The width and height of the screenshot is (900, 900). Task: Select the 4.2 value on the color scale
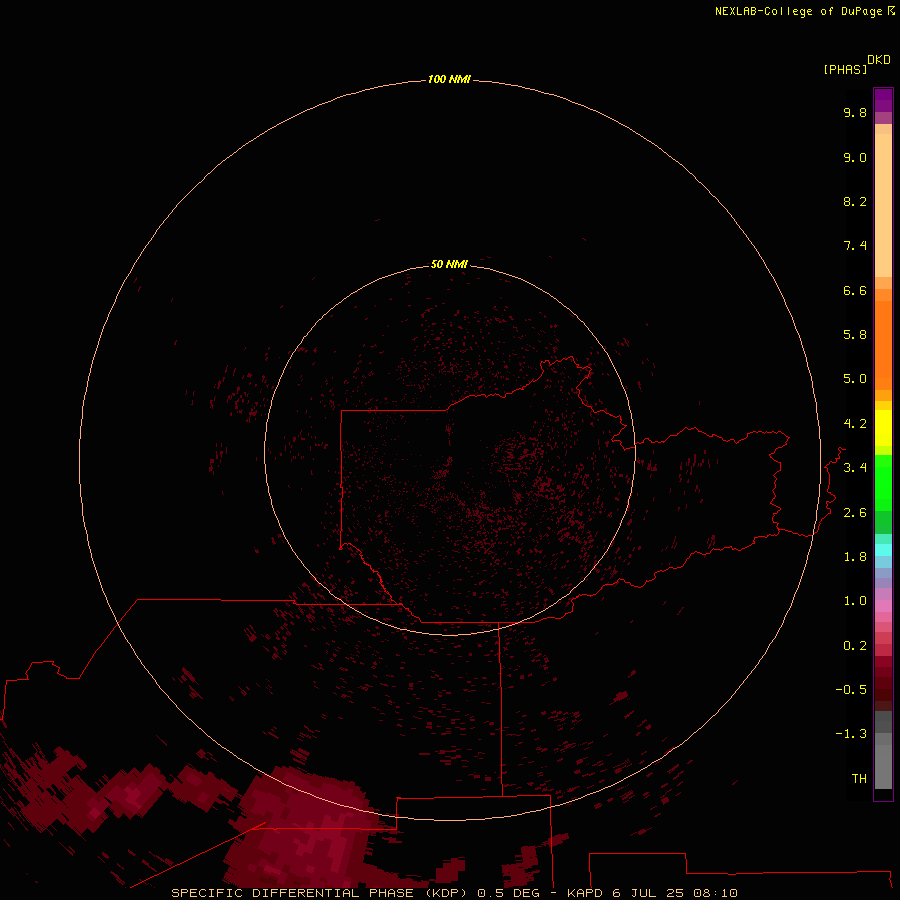point(855,424)
